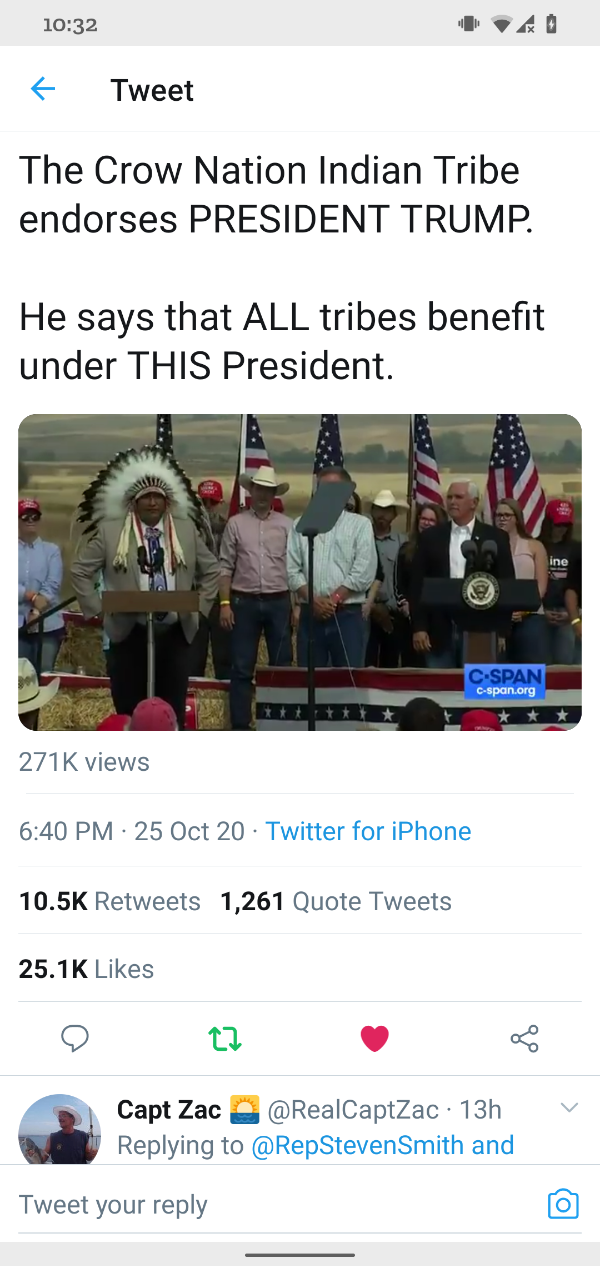View the 10.5K Retweets list
The height and width of the screenshot is (1266, 600).
tap(110, 901)
